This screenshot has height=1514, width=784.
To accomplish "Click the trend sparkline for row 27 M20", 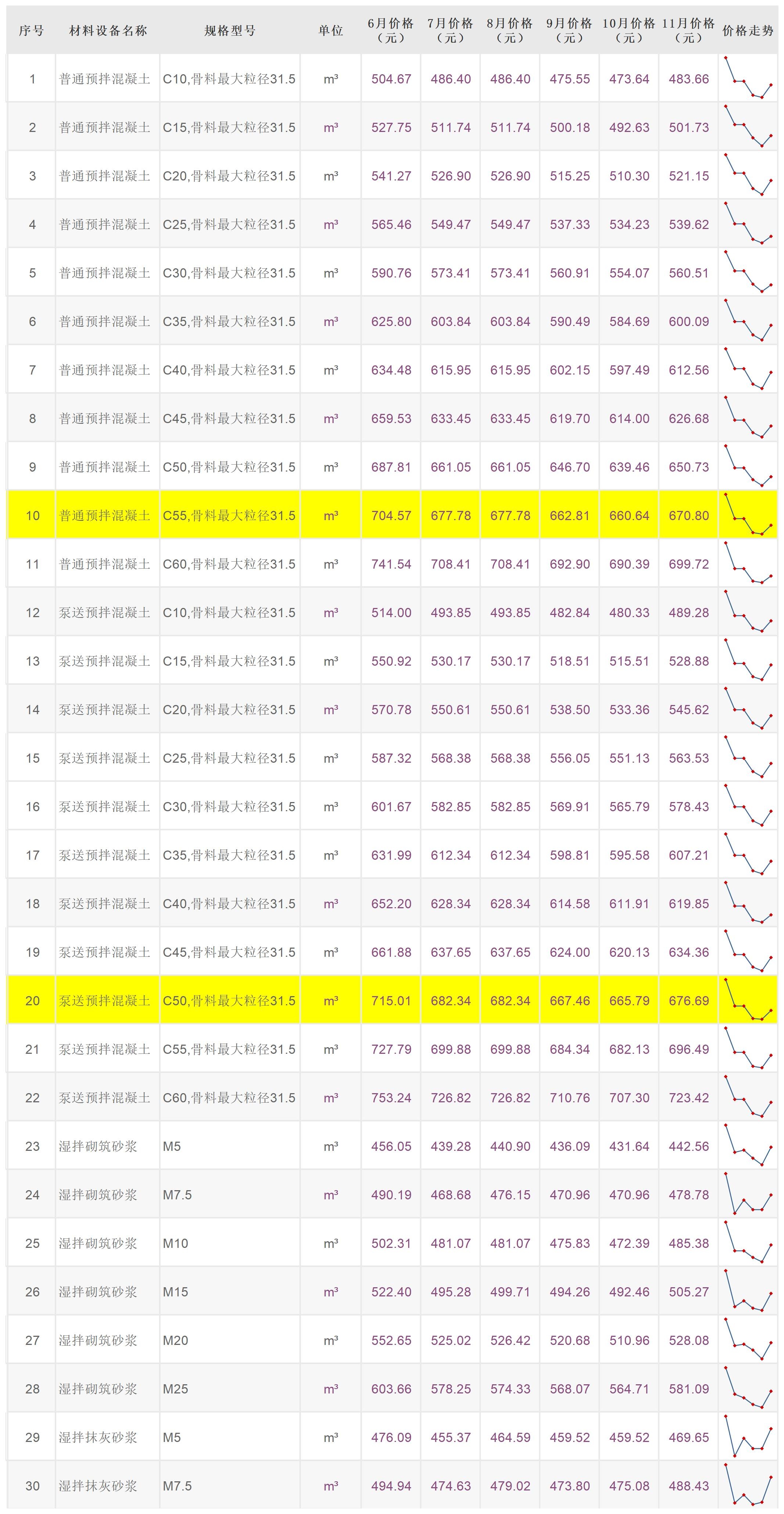I will 748,1339.
